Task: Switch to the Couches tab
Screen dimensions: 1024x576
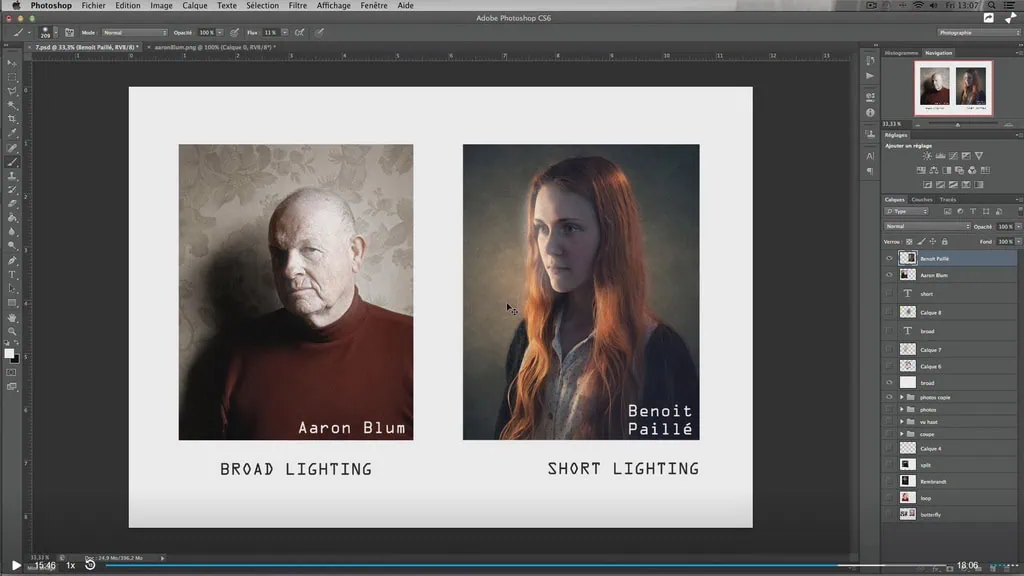Action: coord(921,200)
